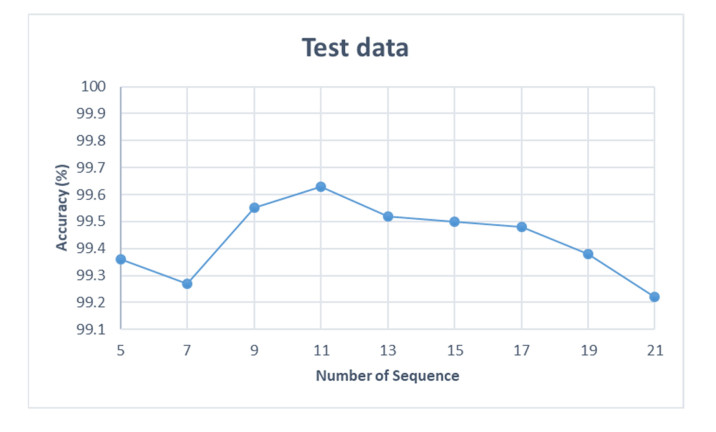Click the data marker at sequence 13
The width and height of the screenshot is (716, 432).
click(388, 216)
